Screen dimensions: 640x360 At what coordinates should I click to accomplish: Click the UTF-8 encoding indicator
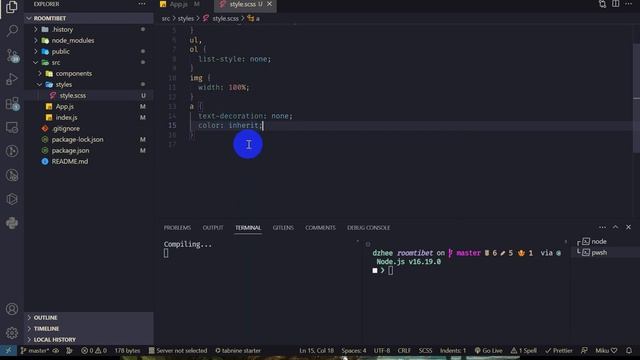(382, 350)
